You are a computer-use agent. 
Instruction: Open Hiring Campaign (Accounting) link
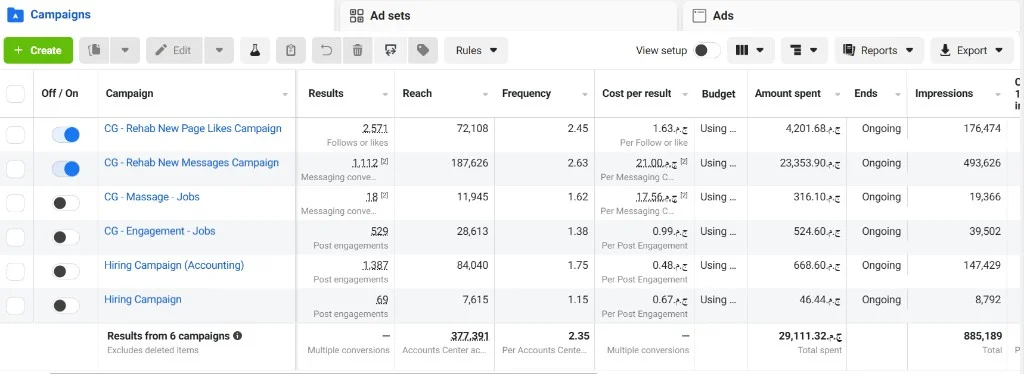pos(174,265)
